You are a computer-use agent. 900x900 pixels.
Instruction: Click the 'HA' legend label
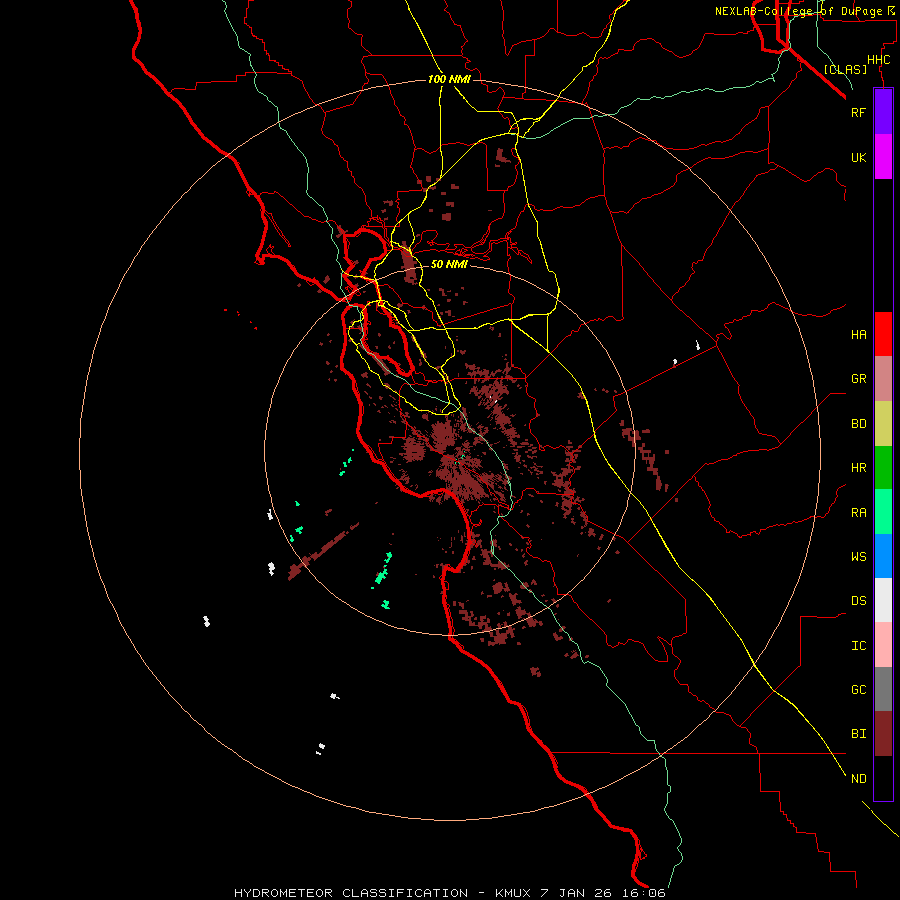coord(859,335)
